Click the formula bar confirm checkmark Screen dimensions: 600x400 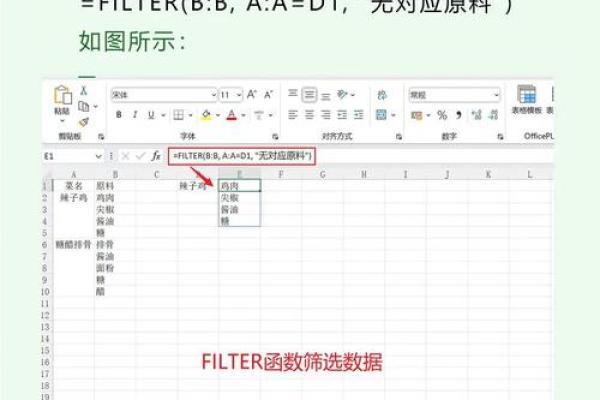(x=140, y=156)
